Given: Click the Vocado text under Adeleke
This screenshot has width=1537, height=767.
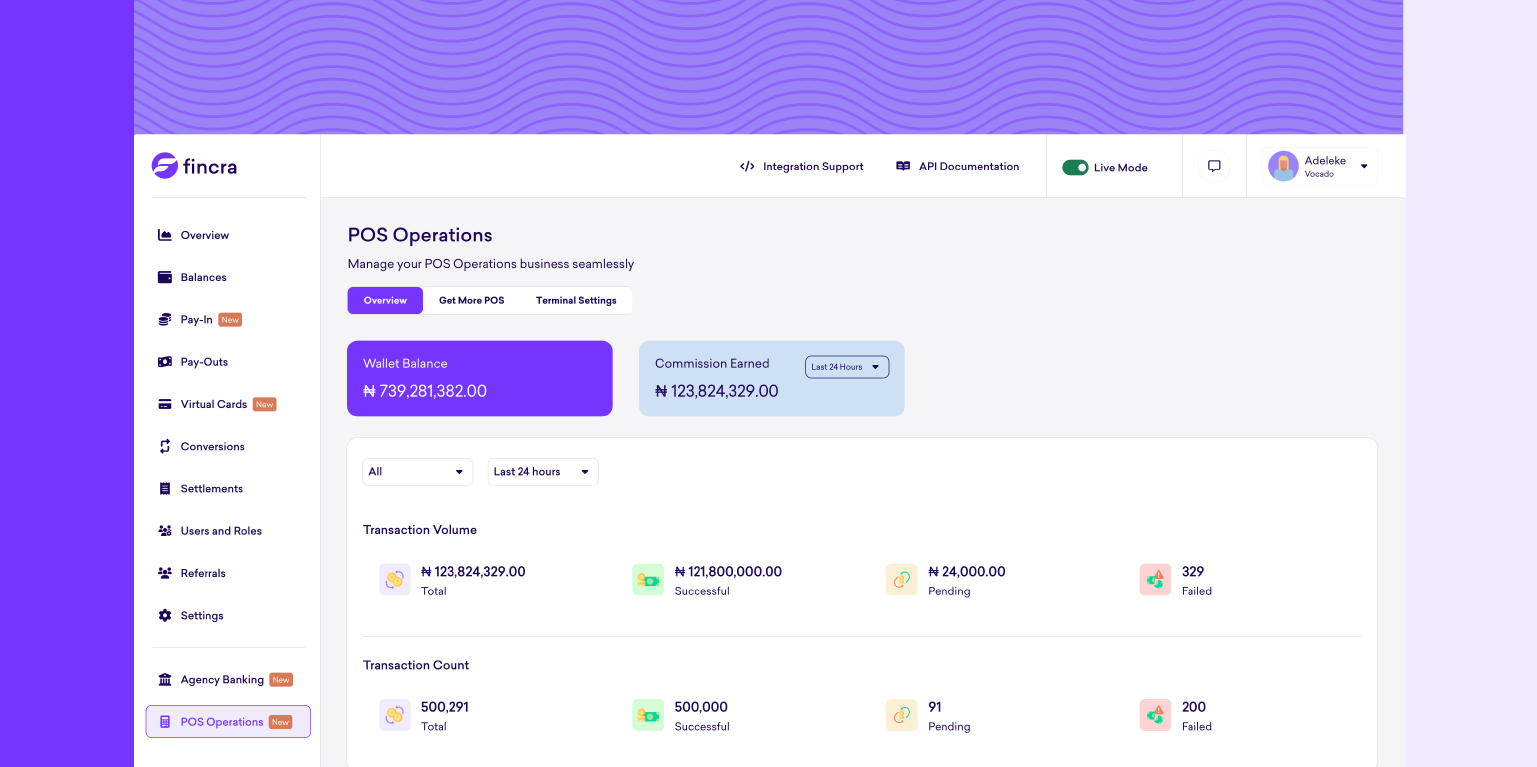Looking at the screenshot, I should (x=1319, y=174).
